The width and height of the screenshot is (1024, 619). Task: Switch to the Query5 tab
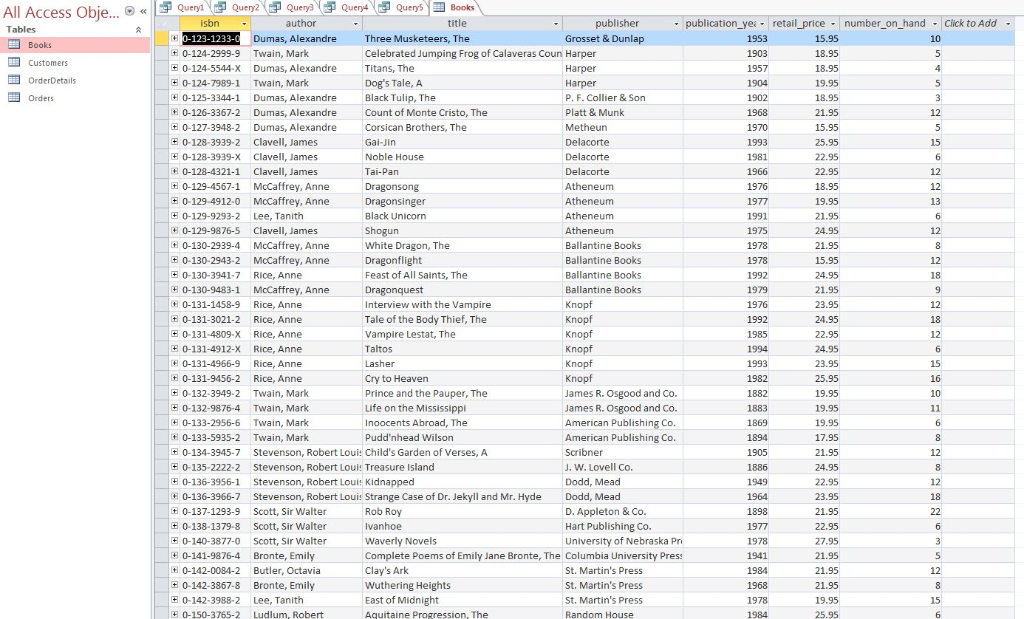pyautogui.click(x=402, y=7)
